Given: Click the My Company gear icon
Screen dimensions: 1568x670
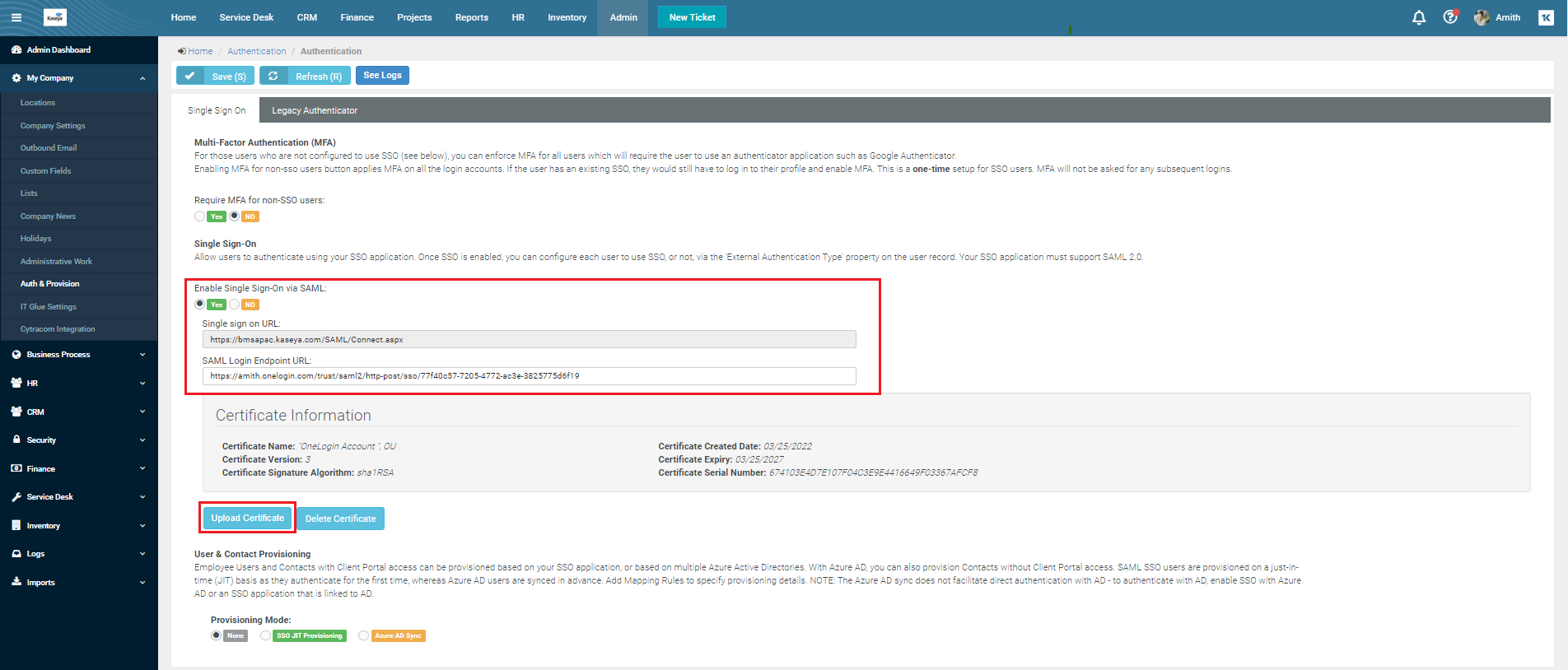Looking at the screenshot, I should [x=16, y=78].
